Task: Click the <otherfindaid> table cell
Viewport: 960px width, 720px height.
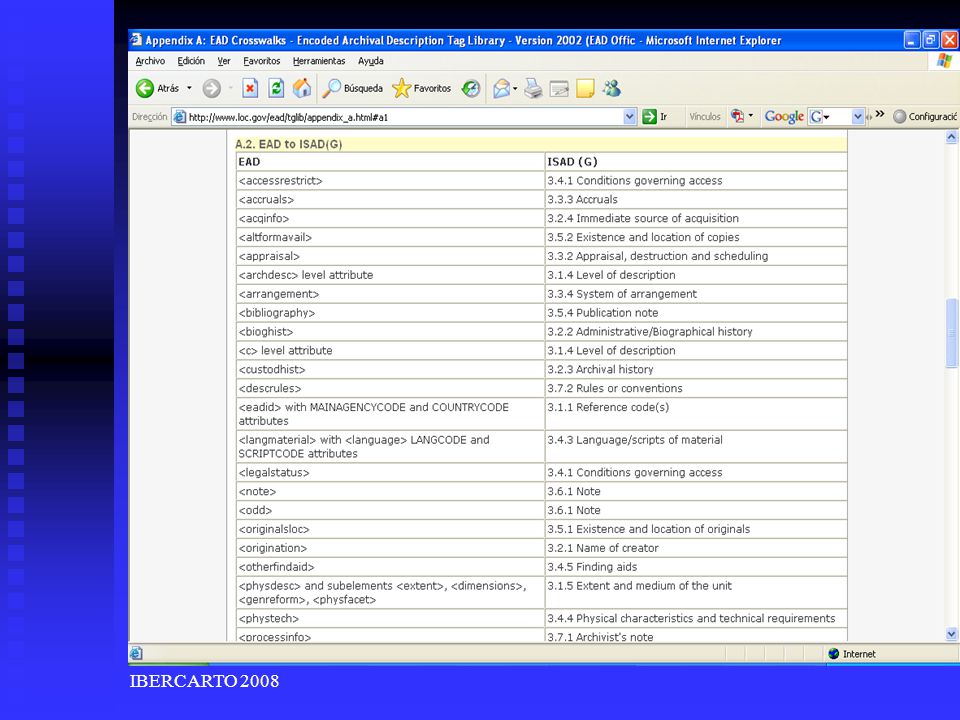Action: coord(390,566)
